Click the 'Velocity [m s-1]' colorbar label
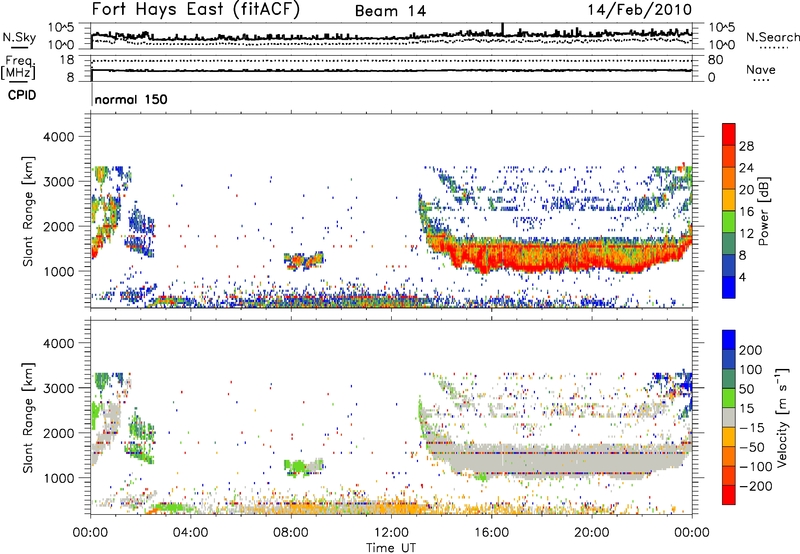This screenshot has height=554, width=800. click(x=782, y=417)
